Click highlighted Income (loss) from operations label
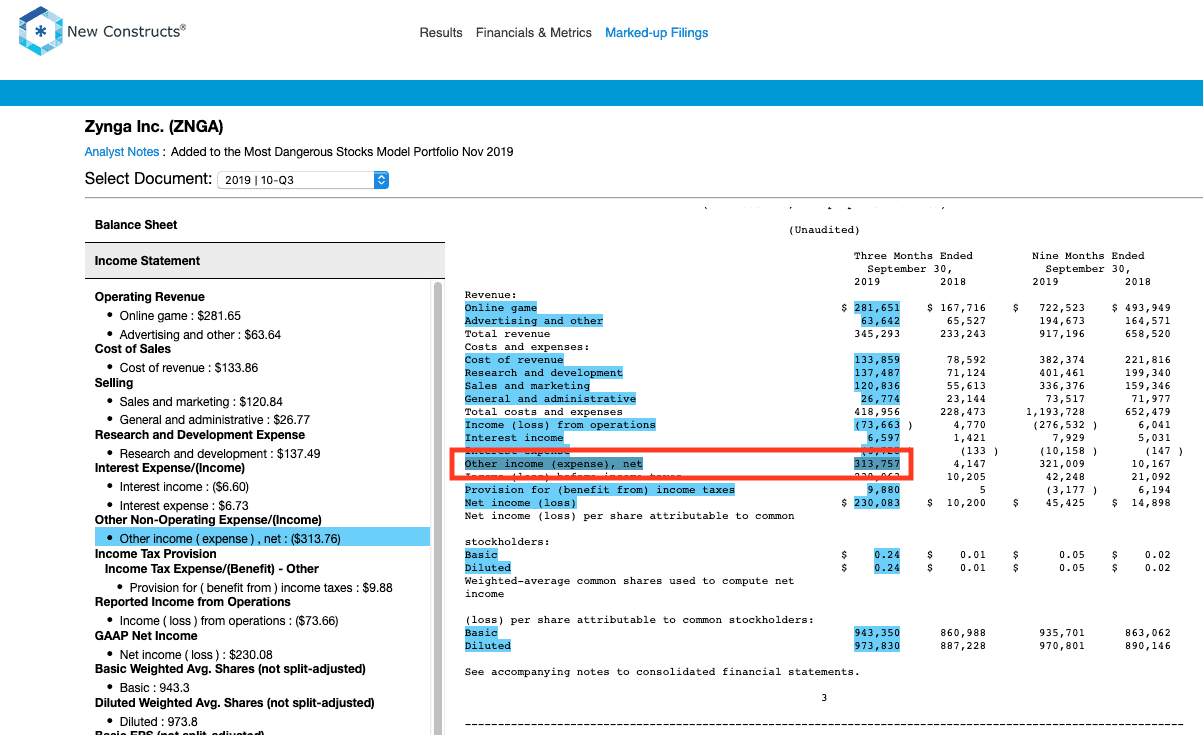 [x=561, y=425]
